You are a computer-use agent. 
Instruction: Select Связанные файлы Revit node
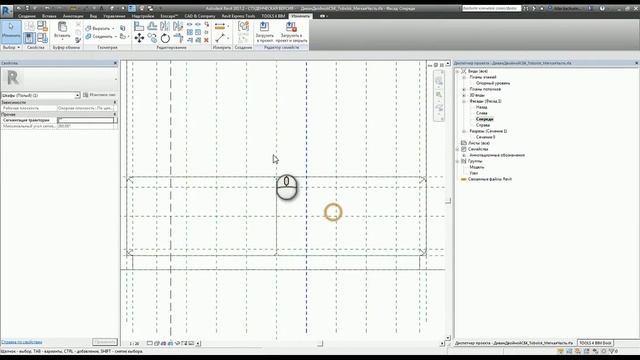click(490, 179)
